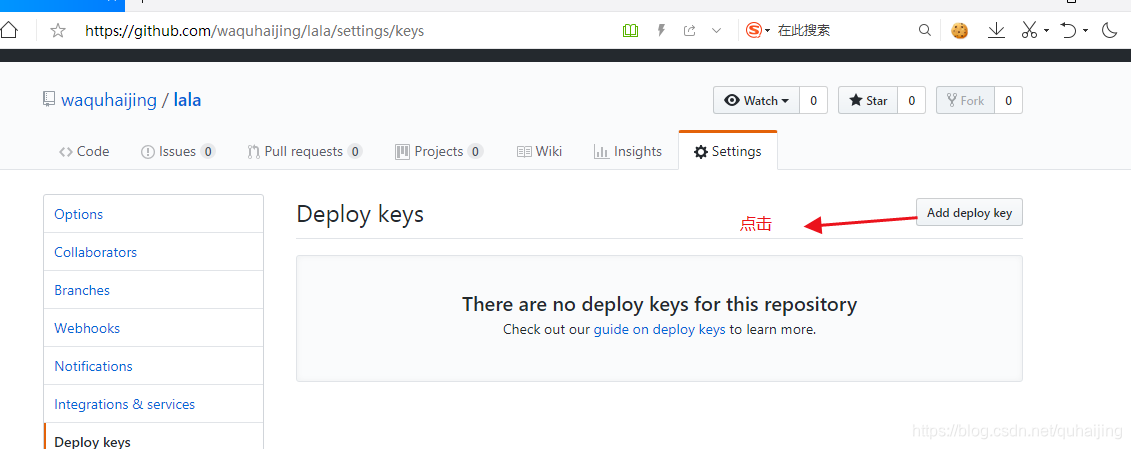1131x449 pixels.
Task: Expand the scissors tool dropdown arrow
Action: pyautogui.click(x=1046, y=31)
